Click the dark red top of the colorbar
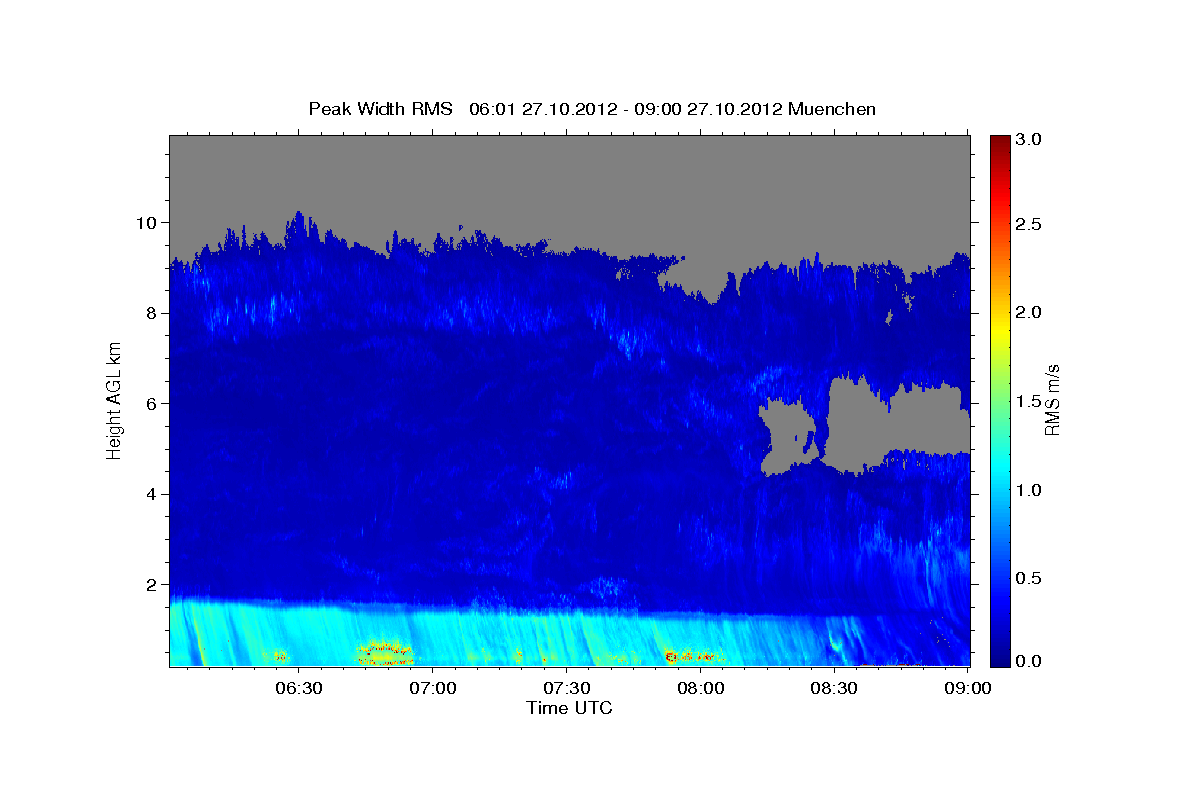The height and width of the screenshot is (800, 1200). [999, 143]
